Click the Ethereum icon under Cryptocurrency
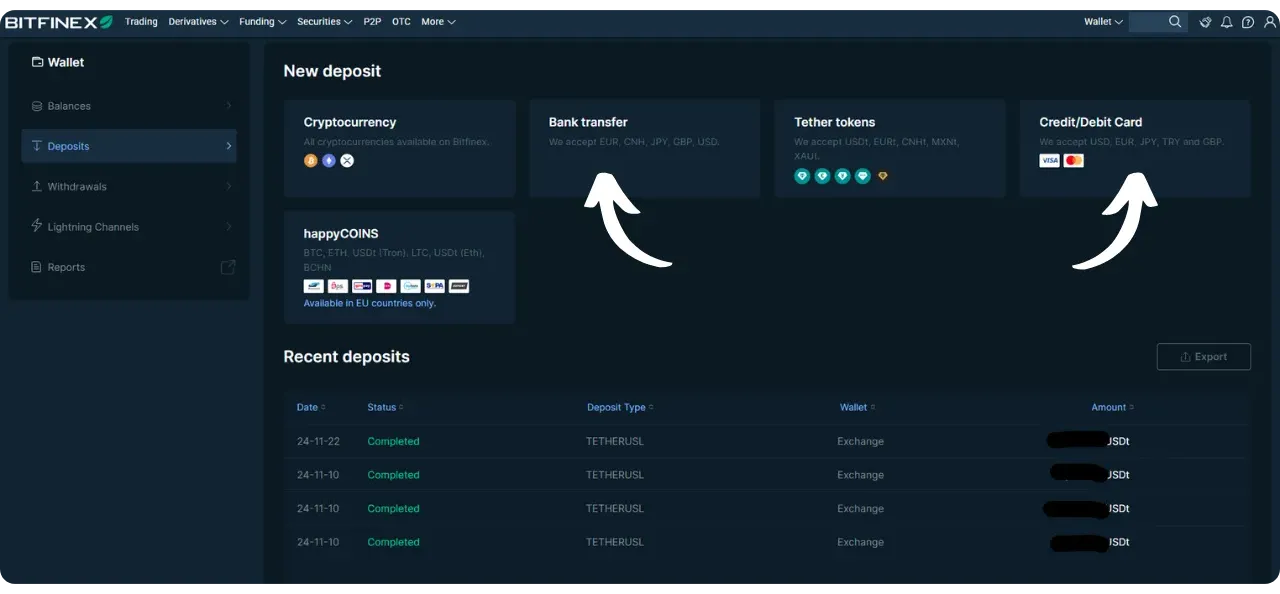The image size is (1280, 594). coord(329,160)
